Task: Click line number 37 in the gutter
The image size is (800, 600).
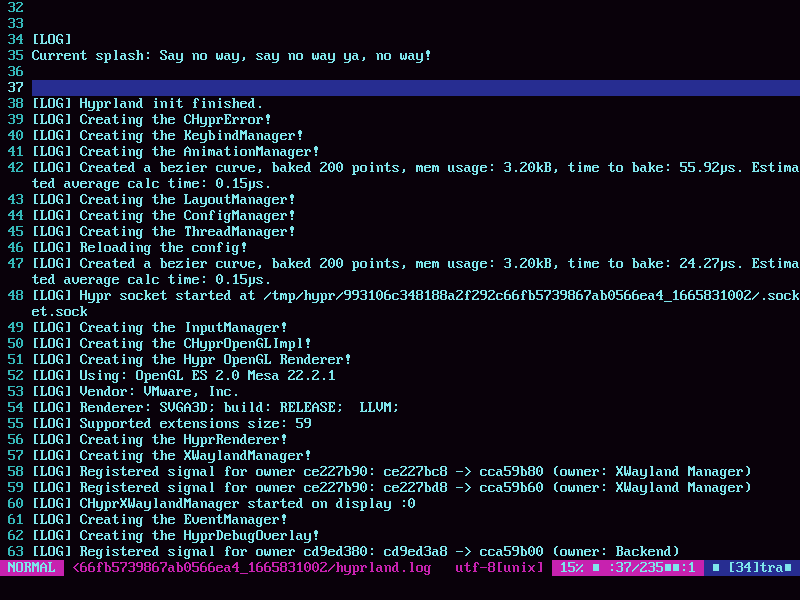Action: 14,87
